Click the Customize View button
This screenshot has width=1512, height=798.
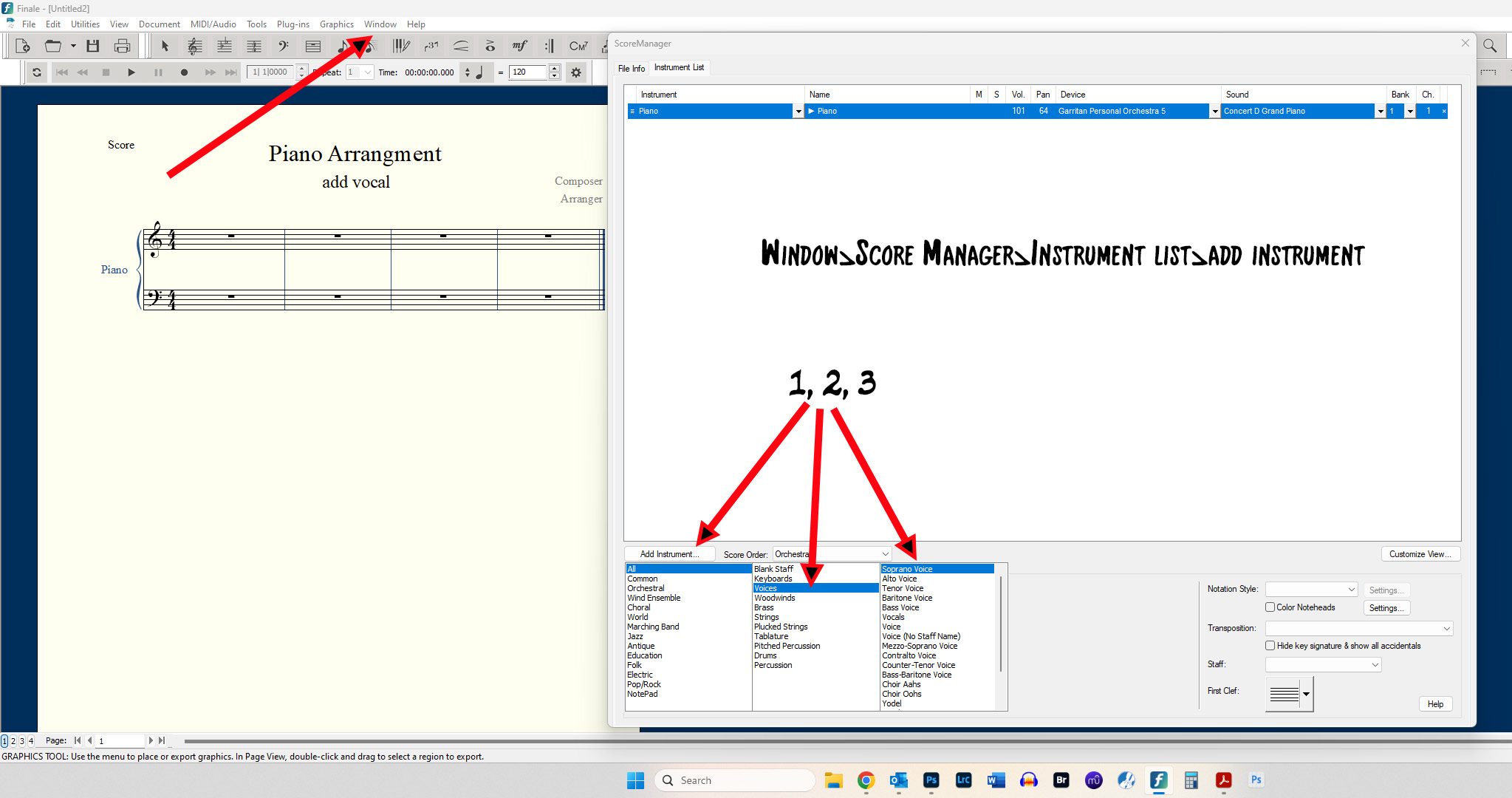pos(1420,554)
